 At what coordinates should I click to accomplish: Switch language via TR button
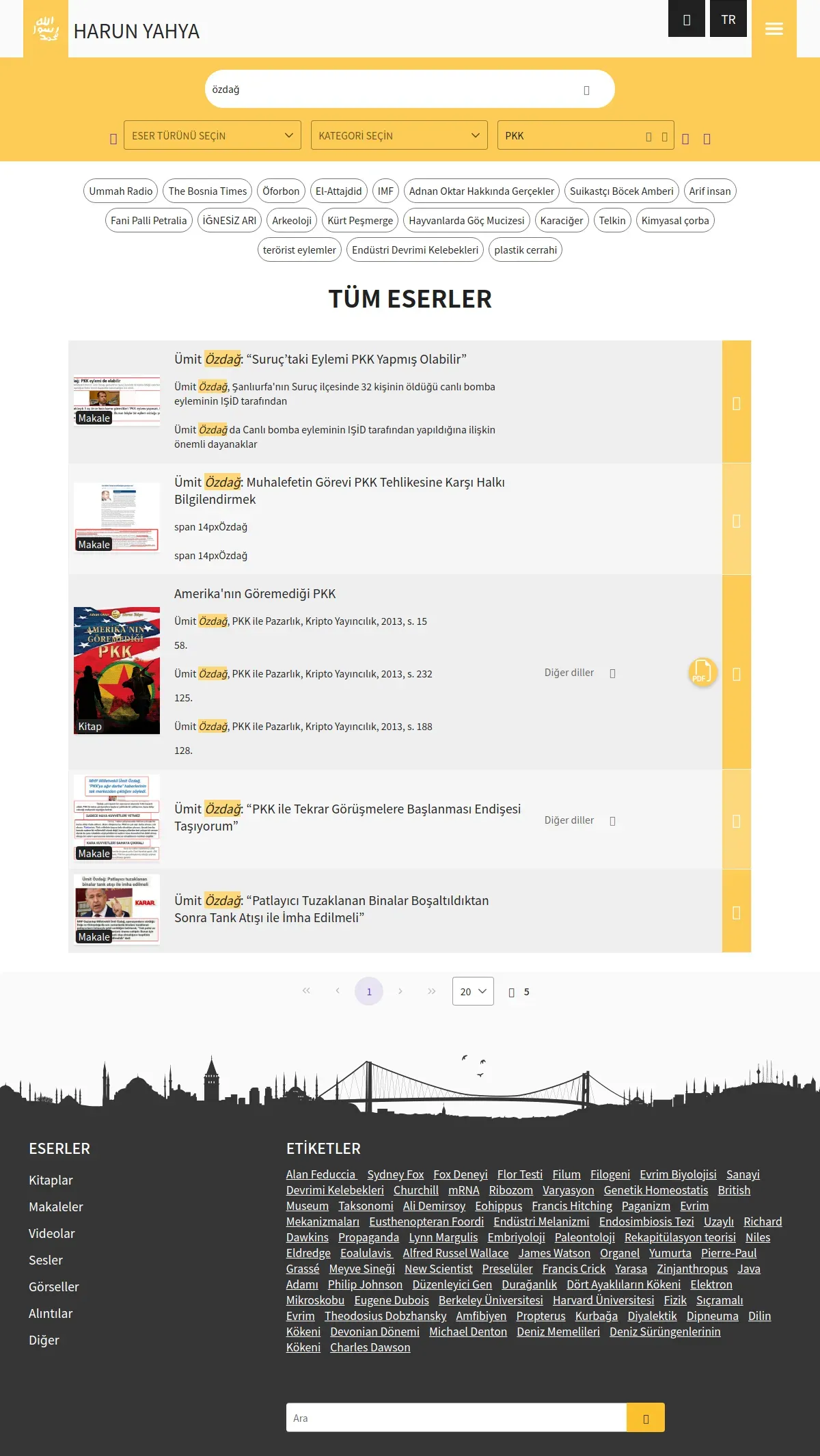click(x=728, y=19)
